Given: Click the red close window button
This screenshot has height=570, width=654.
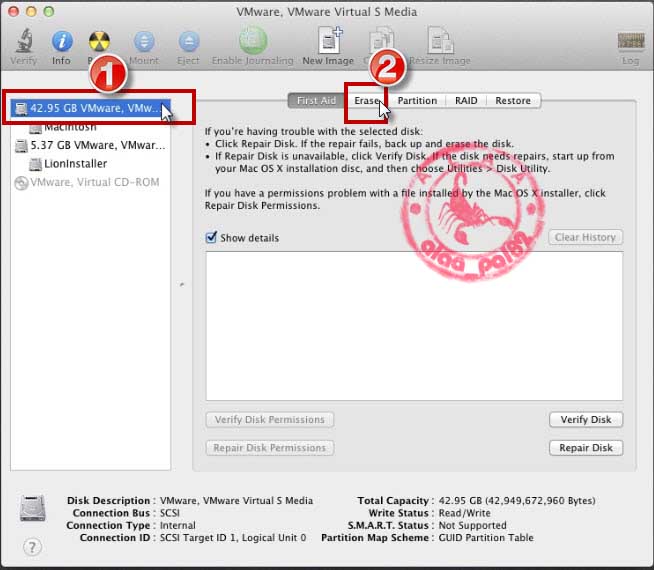Looking at the screenshot, I should pos(13,11).
